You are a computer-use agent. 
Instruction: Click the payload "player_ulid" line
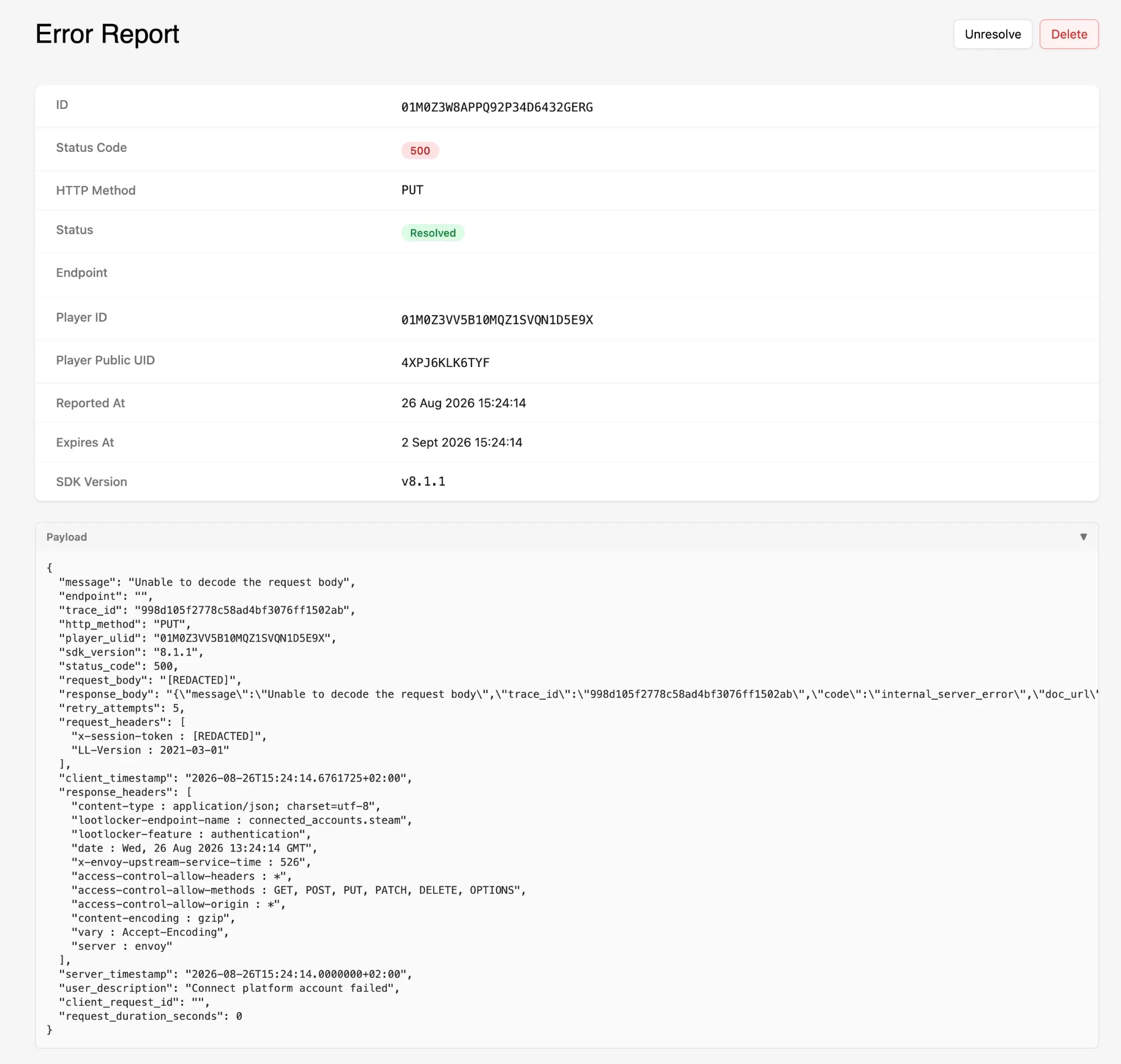(197, 638)
